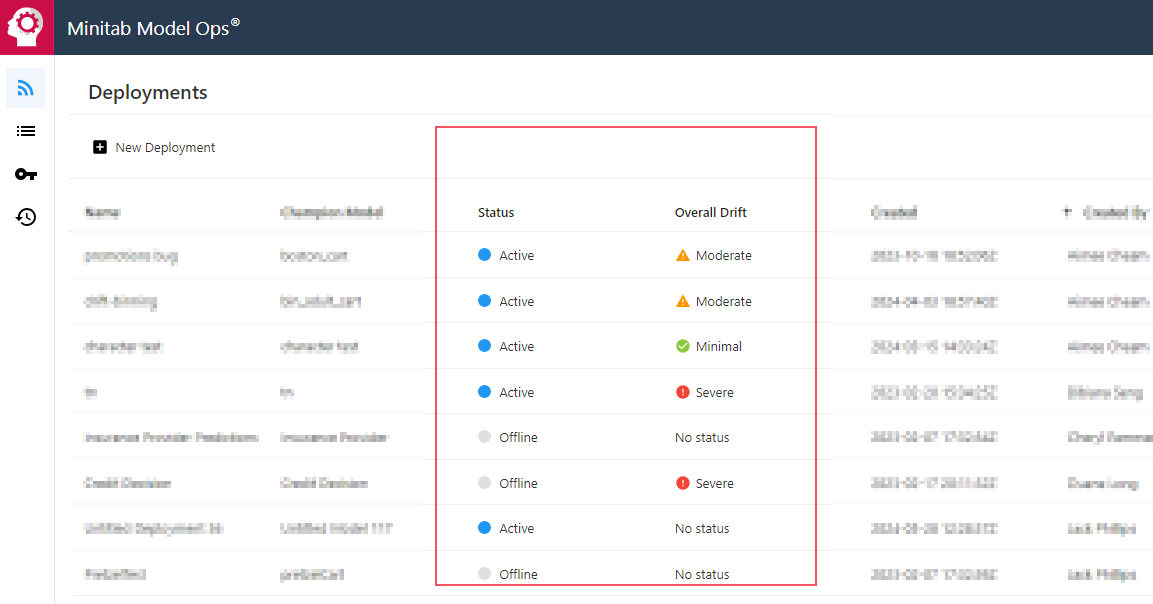This screenshot has height=604, width=1153.
Task: Click the Moderate drift warning triangle on first row
Action: point(683,255)
